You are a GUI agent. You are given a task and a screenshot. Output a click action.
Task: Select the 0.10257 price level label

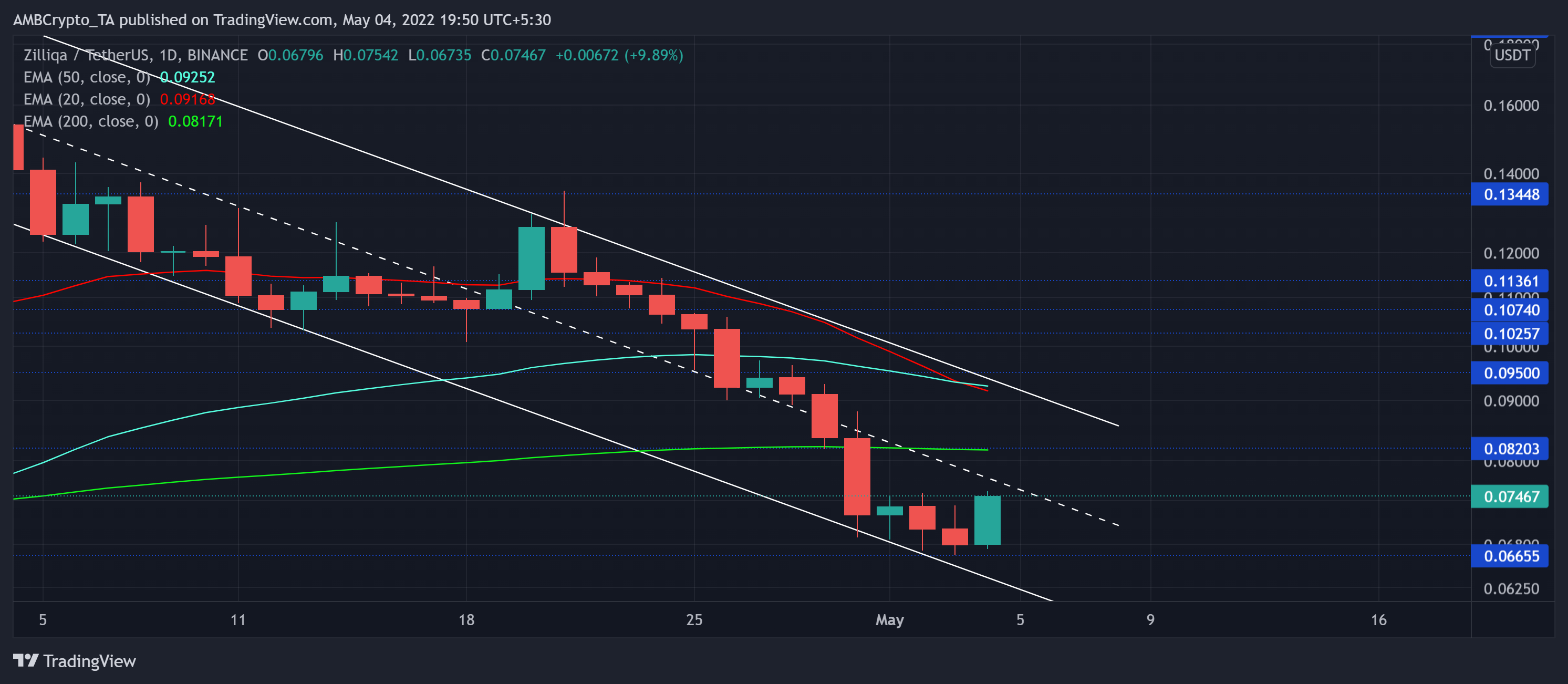point(1509,334)
